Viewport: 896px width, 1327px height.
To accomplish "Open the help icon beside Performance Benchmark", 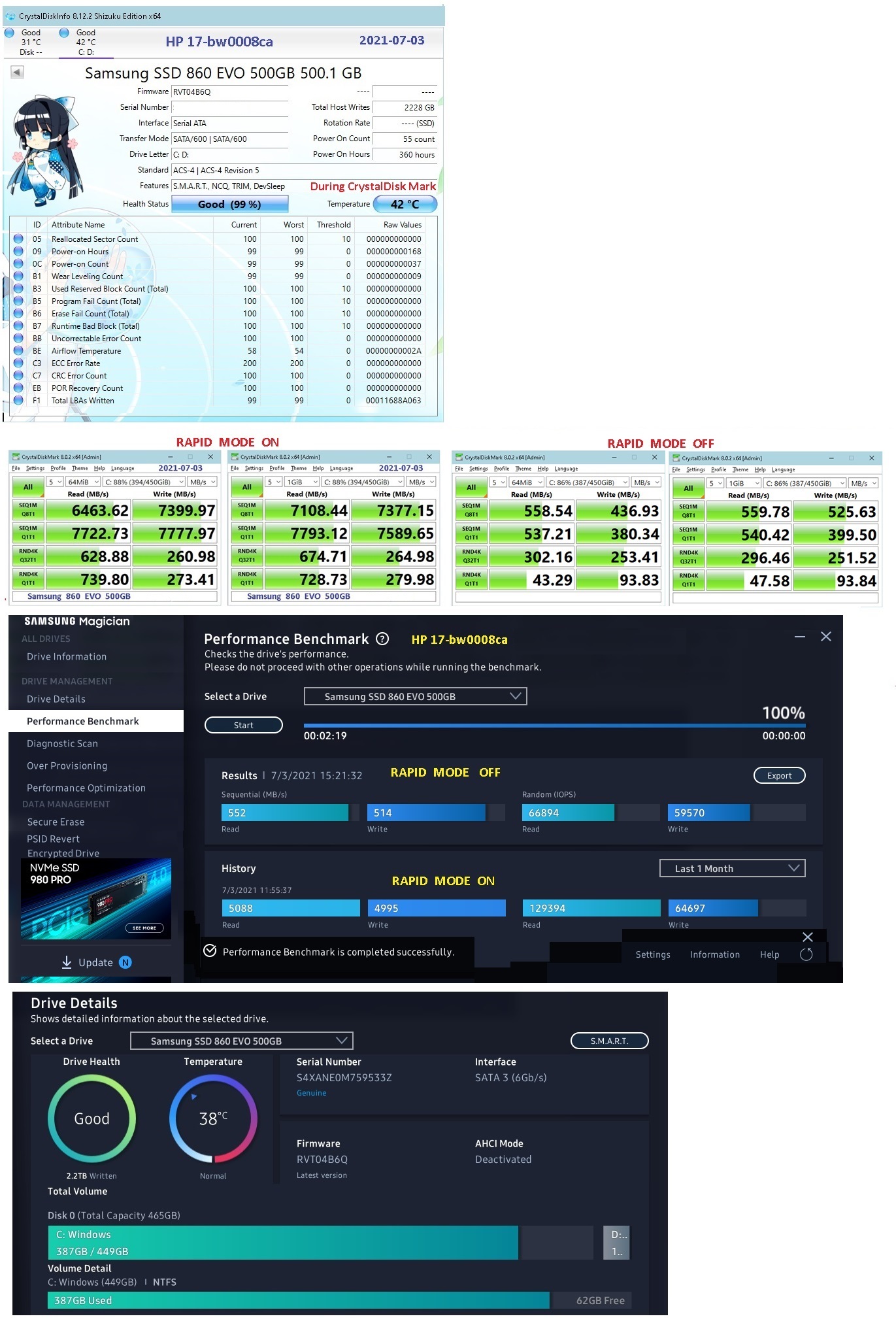I will [x=383, y=639].
